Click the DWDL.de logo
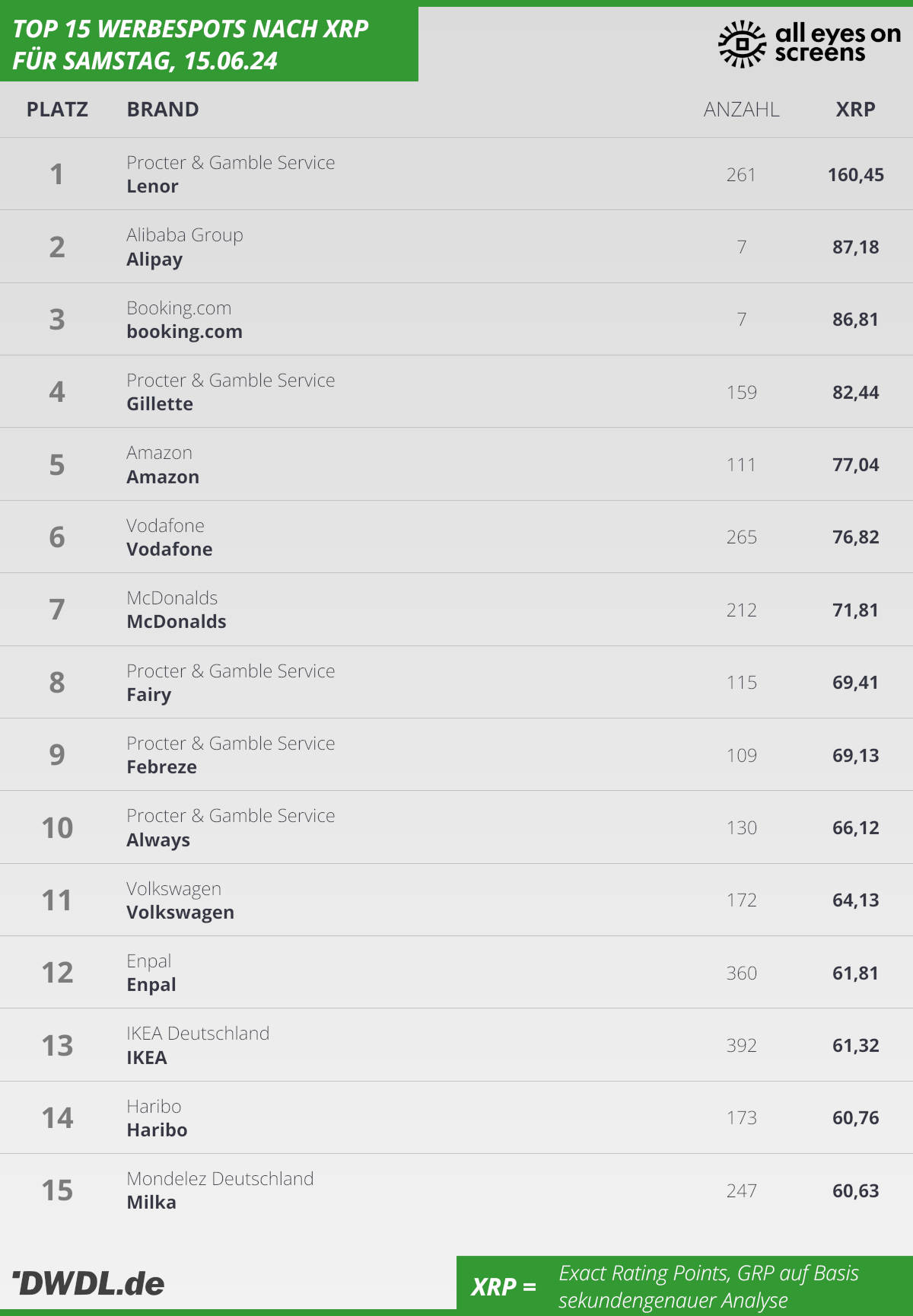The image size is (913, 1316). [x=88, y=1283]
